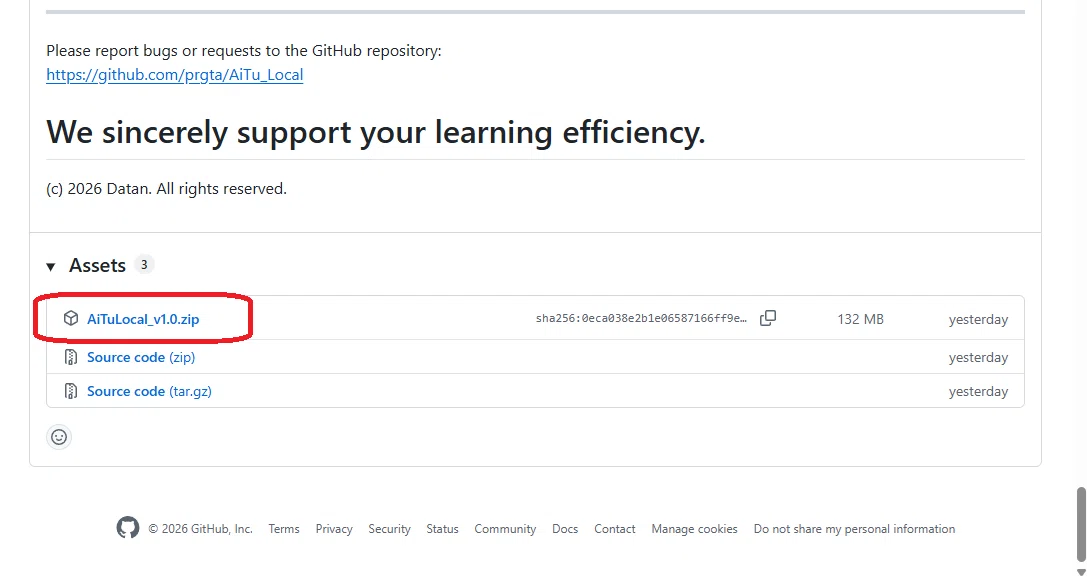Viewport: 1087px width, 576px height.
Task: Click the GitHub logo in the footer
Action: pyautogui.click(x=128, y=528)
